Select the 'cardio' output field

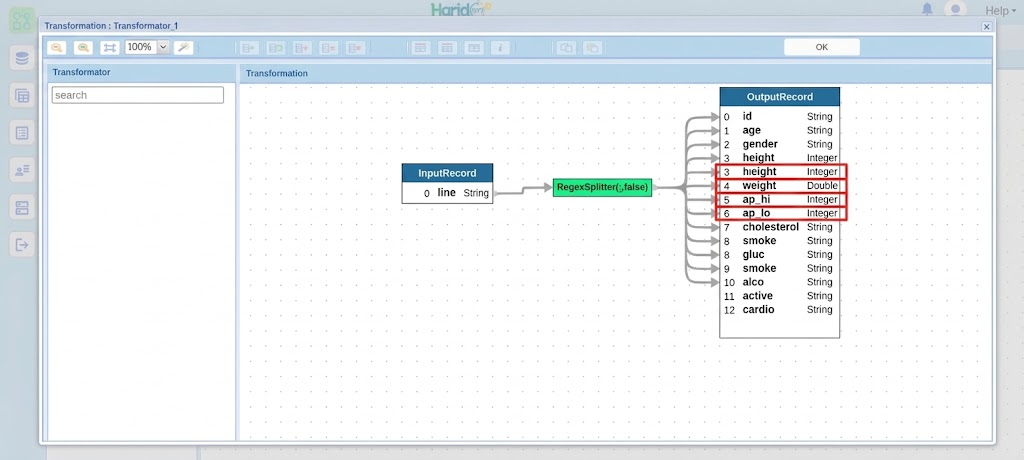point(780,309)
